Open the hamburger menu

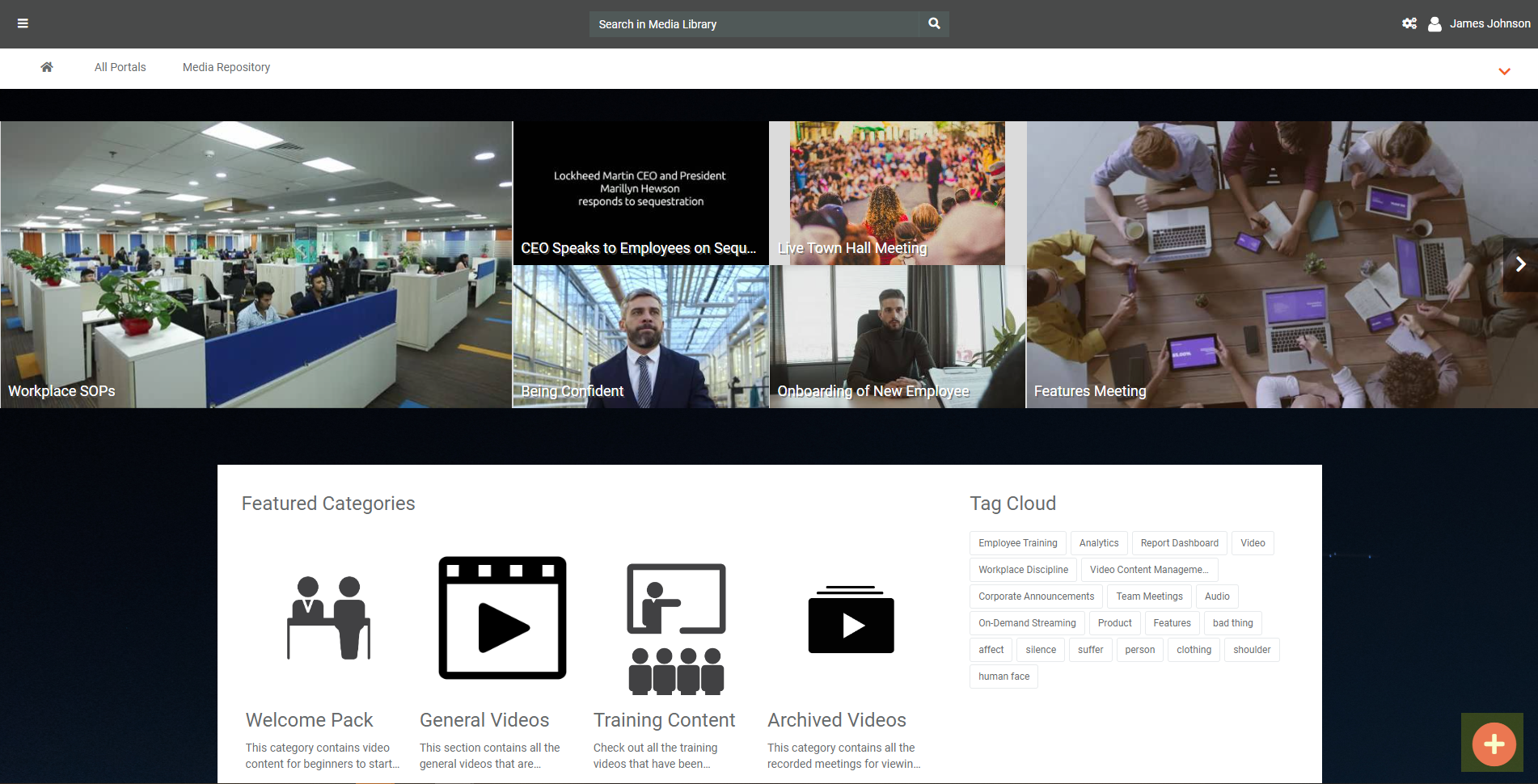click(x=23, y=23)
